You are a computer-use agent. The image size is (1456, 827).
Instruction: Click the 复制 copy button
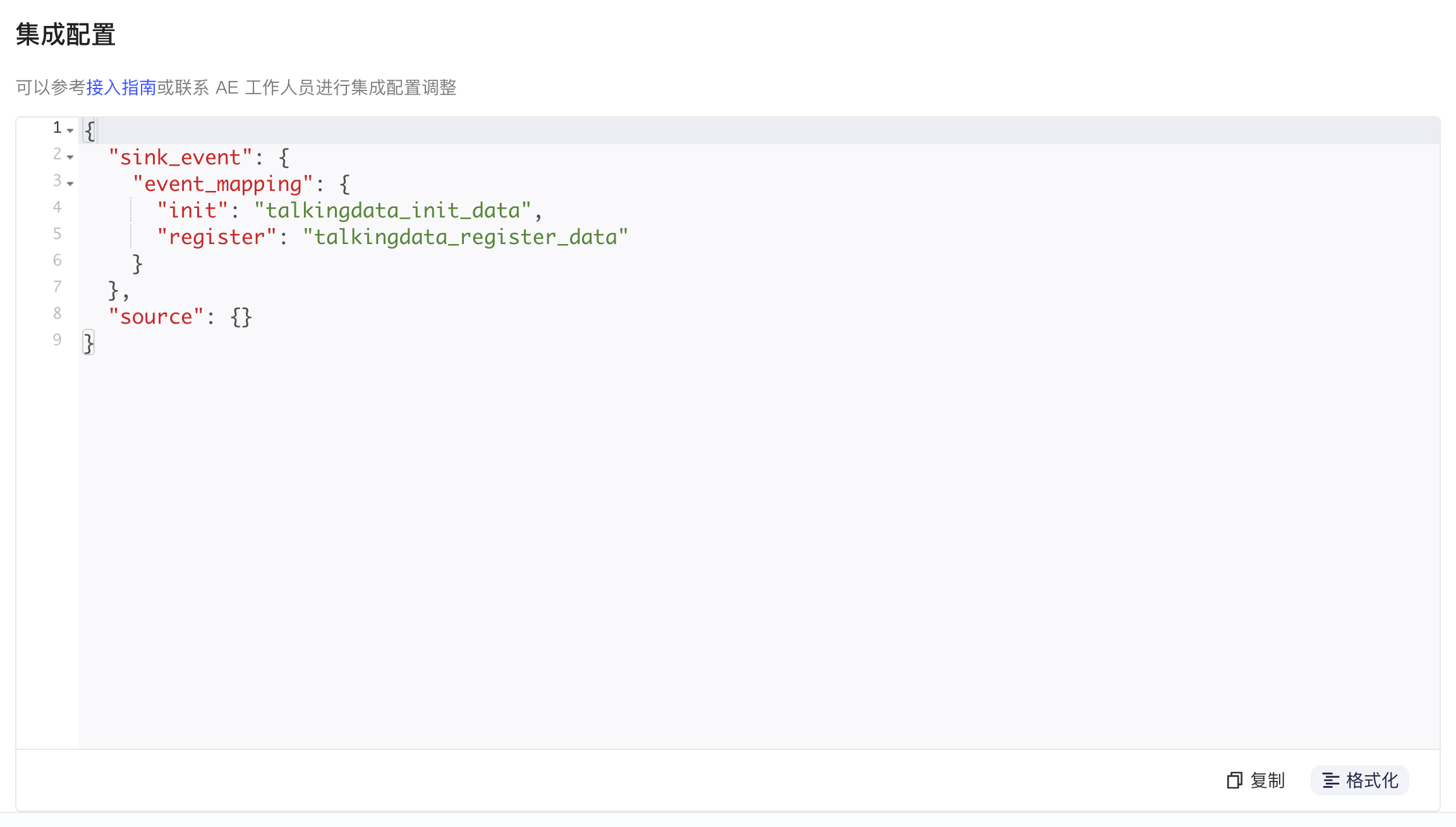pyautogui.click(x=1256, y=780)
